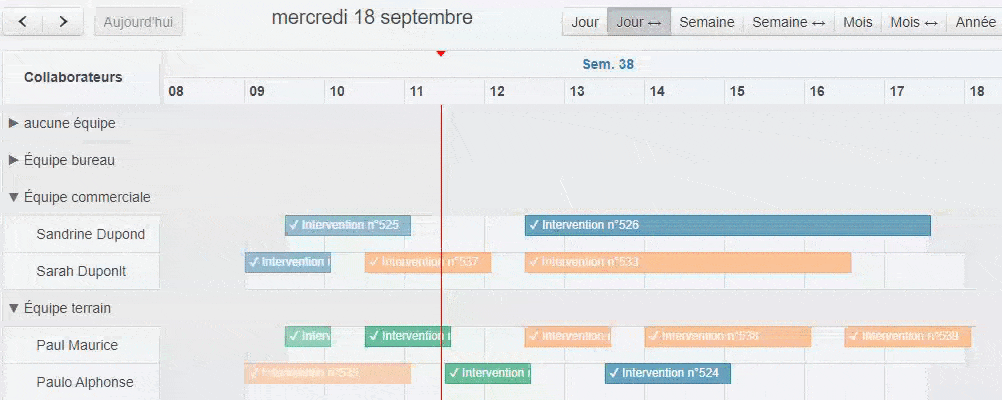
Task: Select the Jour view tab
Action: [x=585, y=22]
